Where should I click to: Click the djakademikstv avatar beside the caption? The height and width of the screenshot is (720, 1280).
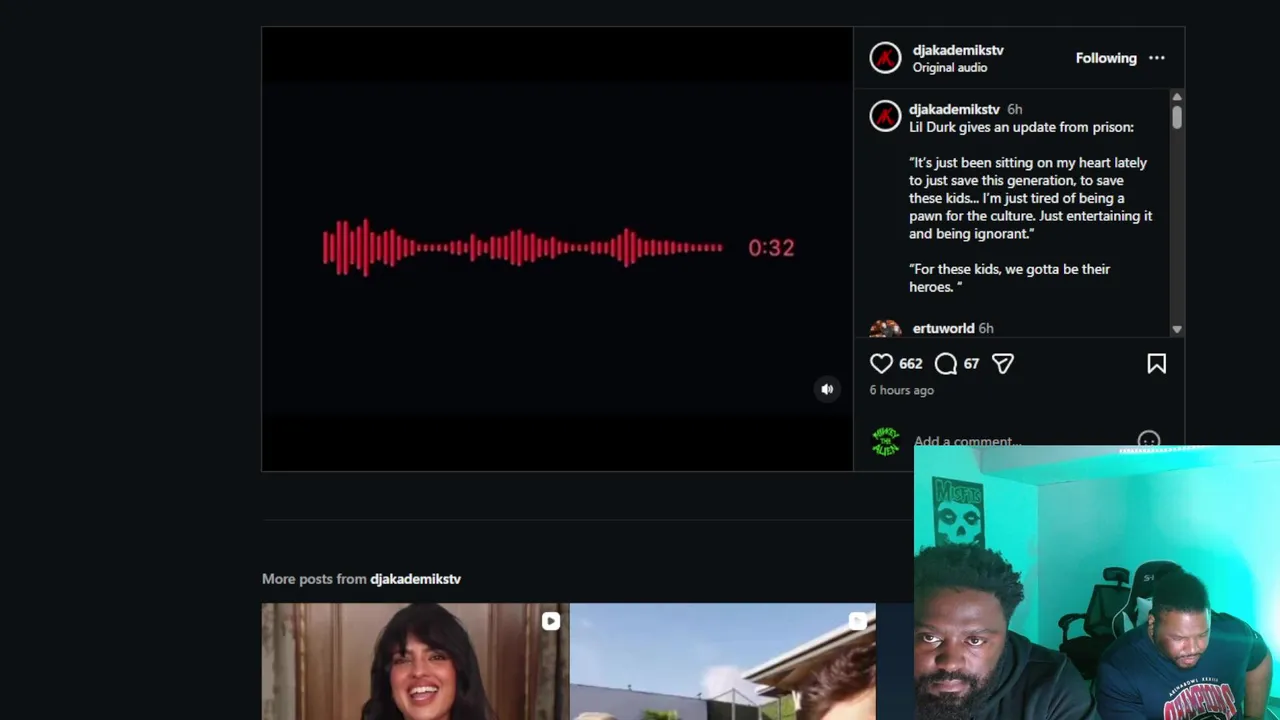point(885,116)
